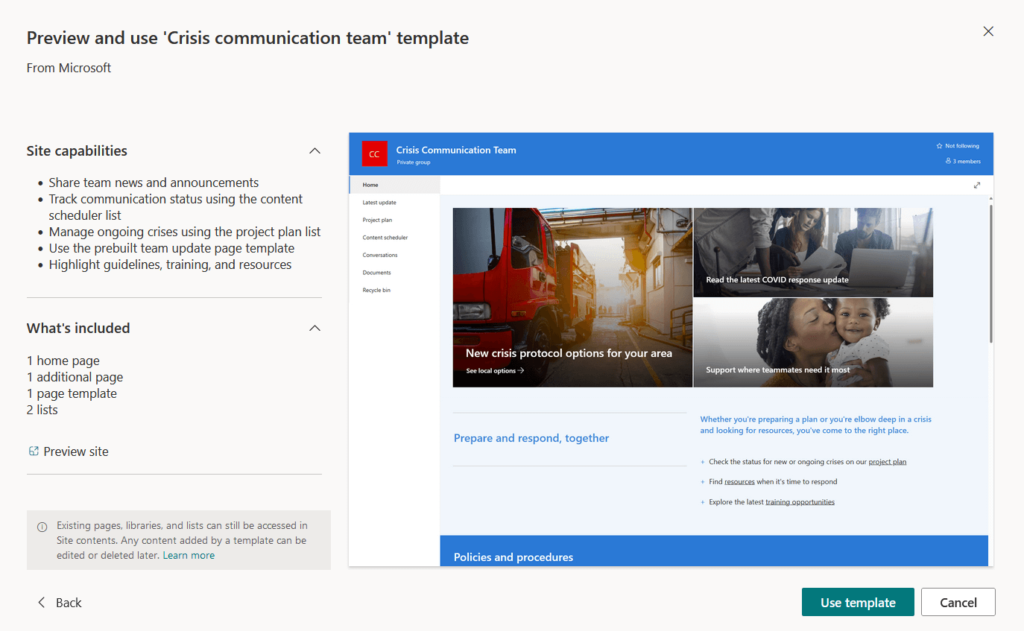Click the Crisis Communication Team site title
Image resolution: width=1024 pixels, height=631 pixels.
click(x=456, y=150)
